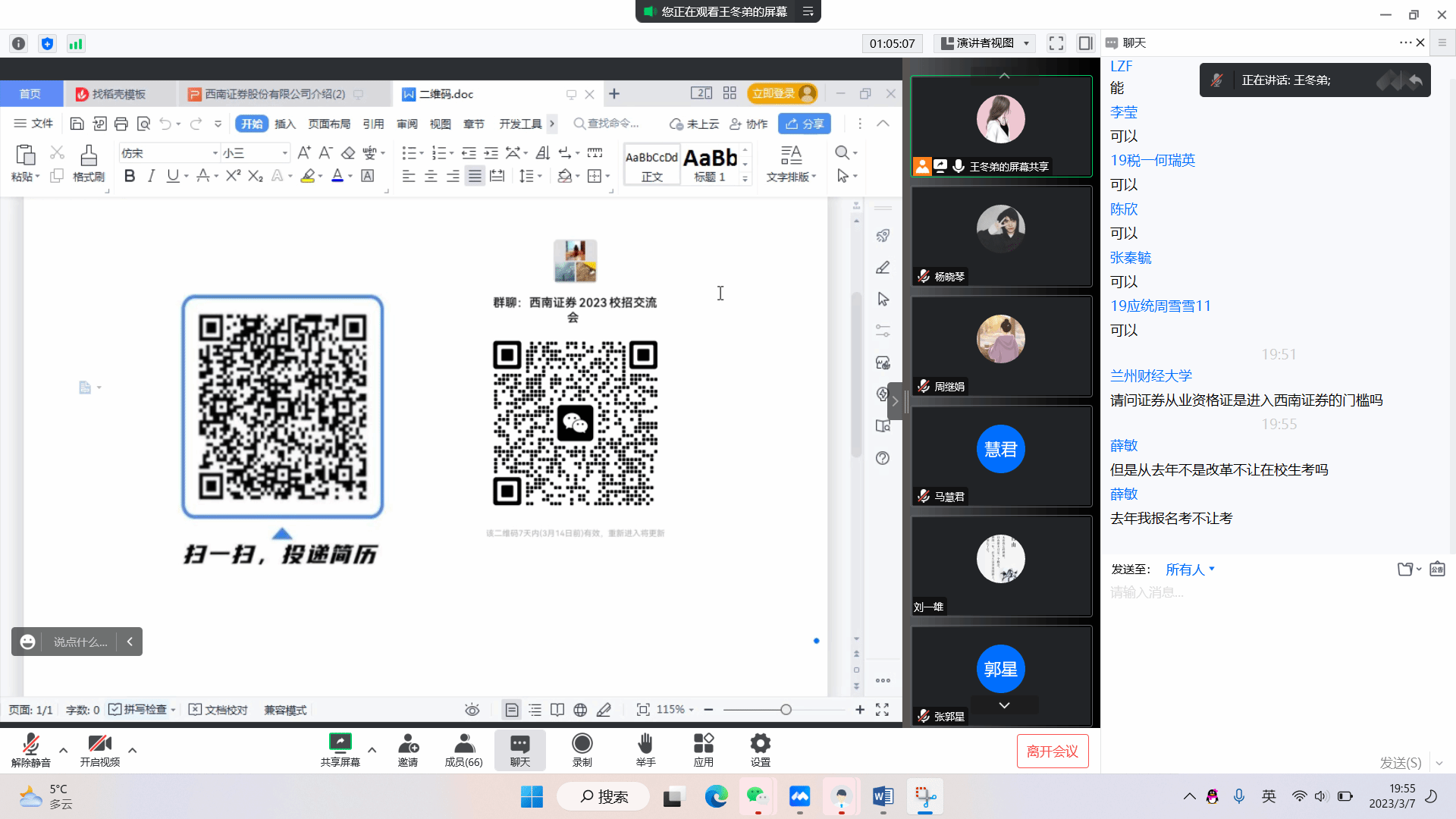The height and width of the screenshot is (819, 1456).
Task: Click the 离开会议 leave meeting button
Action: click(1052, 751)
